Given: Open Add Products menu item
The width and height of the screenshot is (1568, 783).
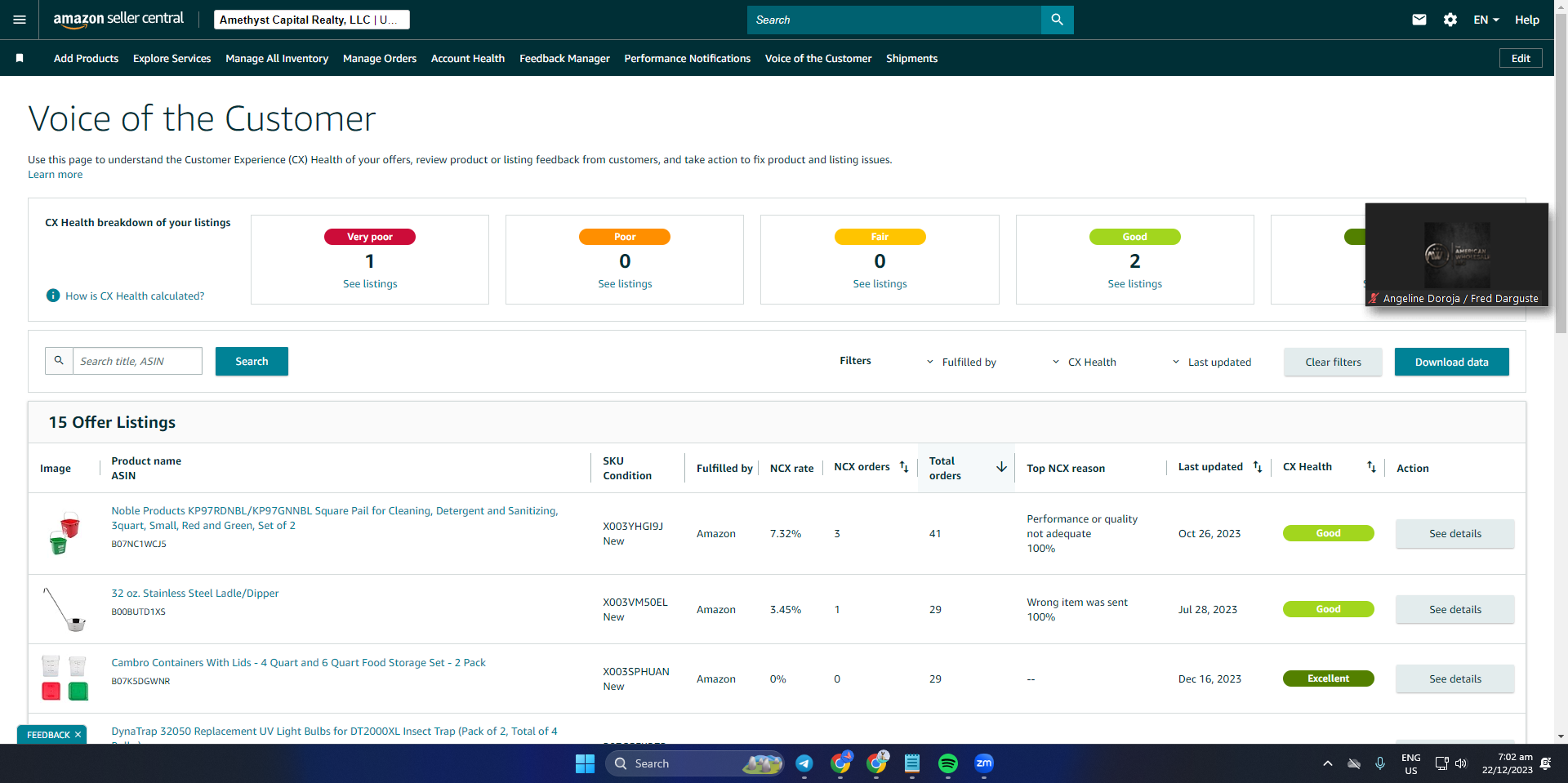Looking at the screenshot, I should 86,58.
